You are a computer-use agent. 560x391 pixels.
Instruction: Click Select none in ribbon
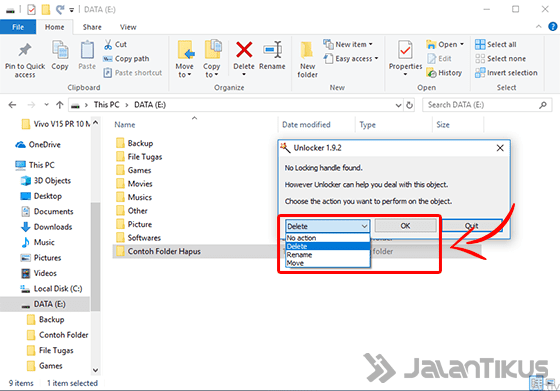(500, 59)
